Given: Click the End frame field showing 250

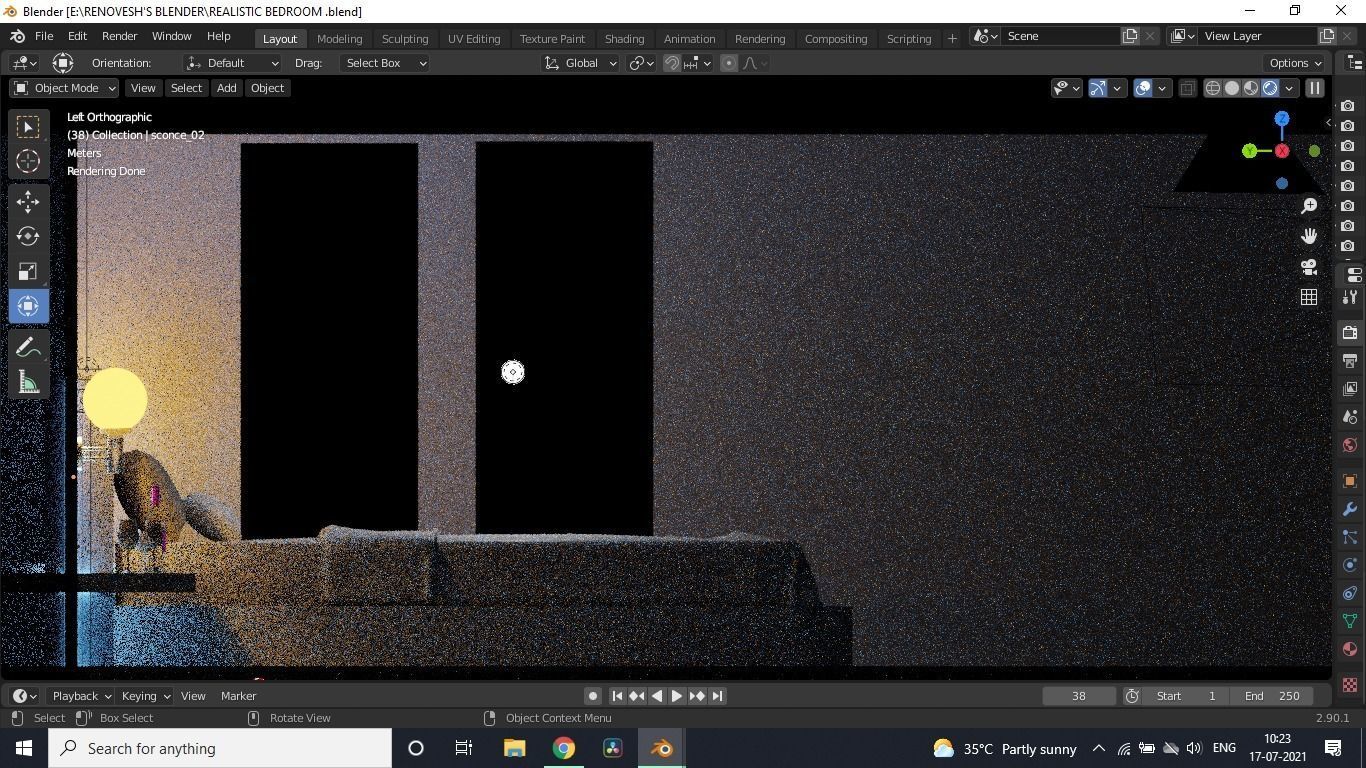Looking at the screenshot, I should pyautogui.click(x=1273, y=696).
